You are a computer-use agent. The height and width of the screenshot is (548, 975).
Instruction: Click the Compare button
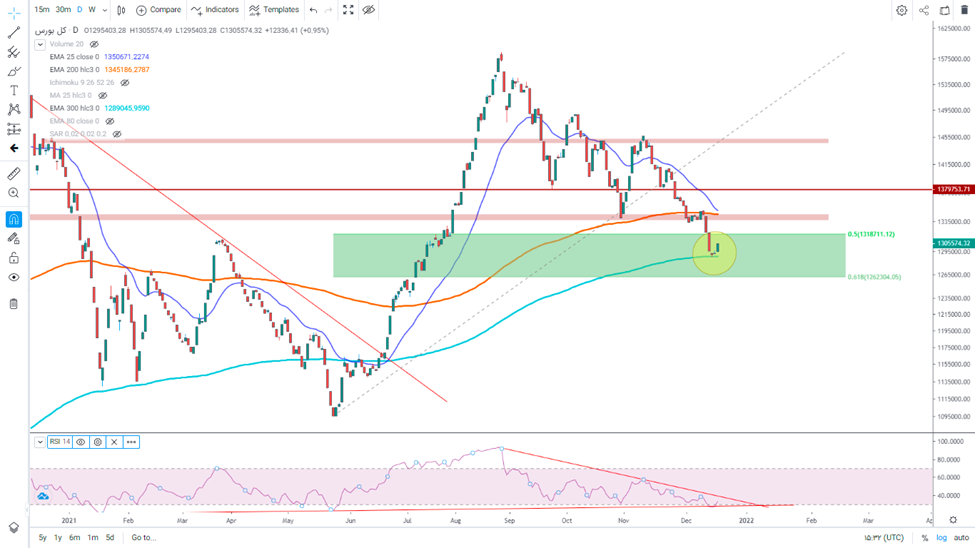click(x=158, y=10)
